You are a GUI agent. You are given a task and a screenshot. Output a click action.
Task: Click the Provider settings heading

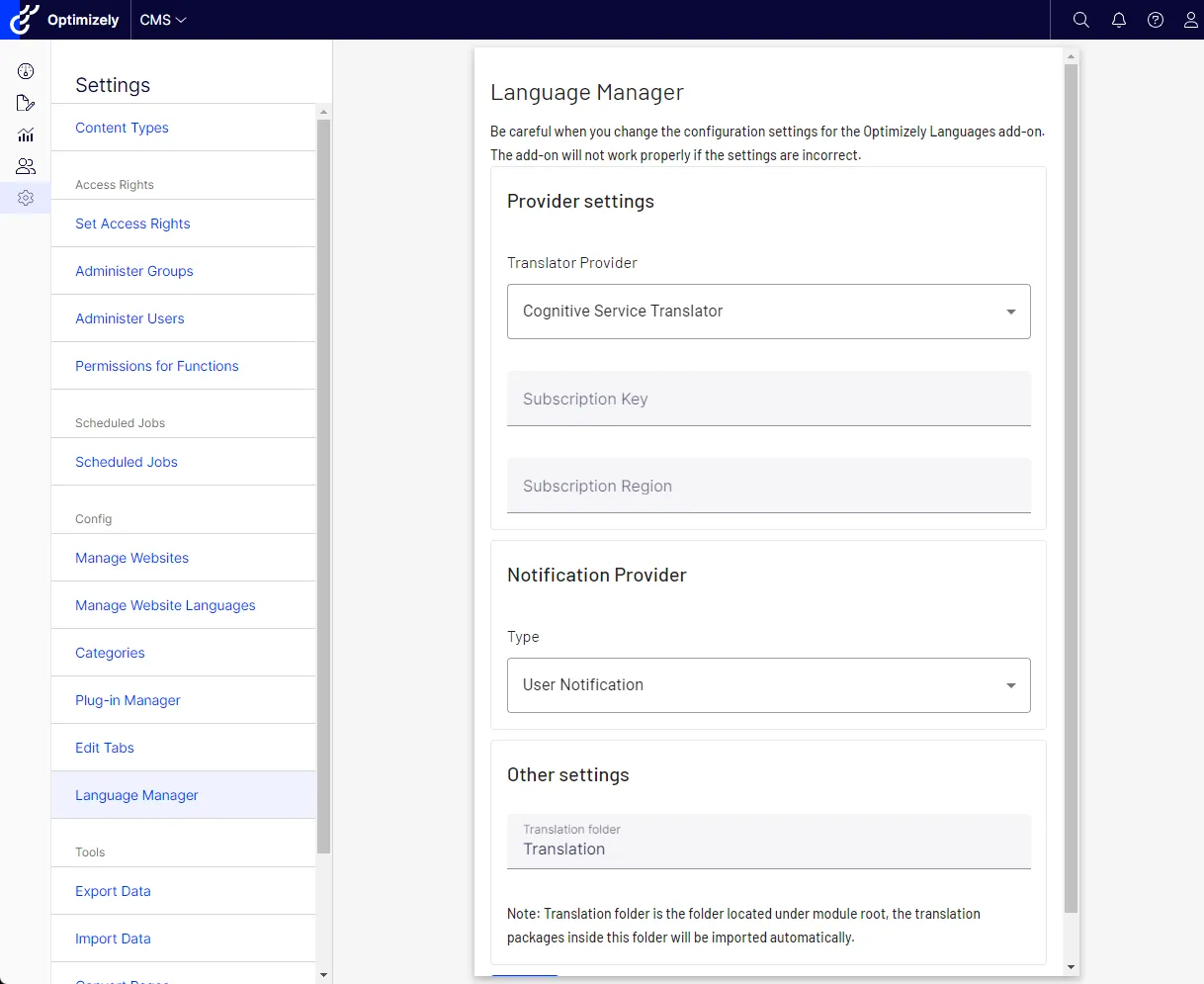pyautogui.click(x=580, y=202)
